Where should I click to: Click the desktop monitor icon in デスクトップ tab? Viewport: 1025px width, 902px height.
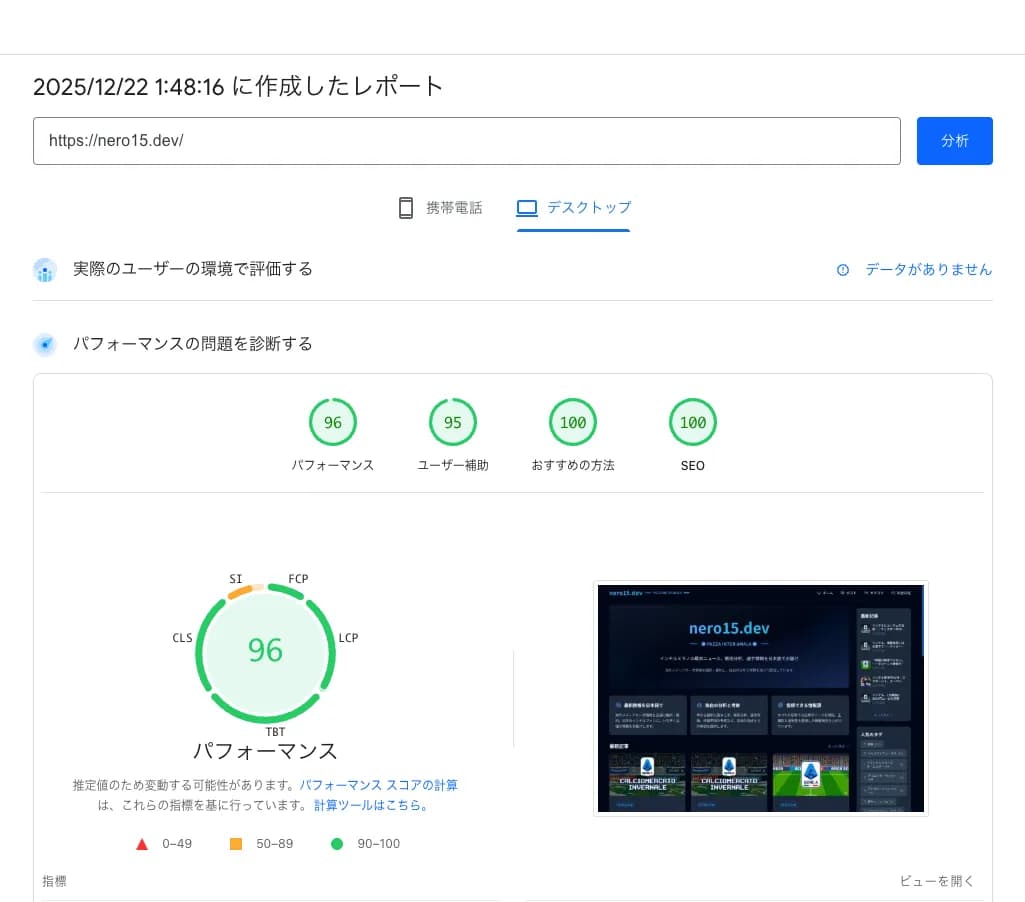526,207
